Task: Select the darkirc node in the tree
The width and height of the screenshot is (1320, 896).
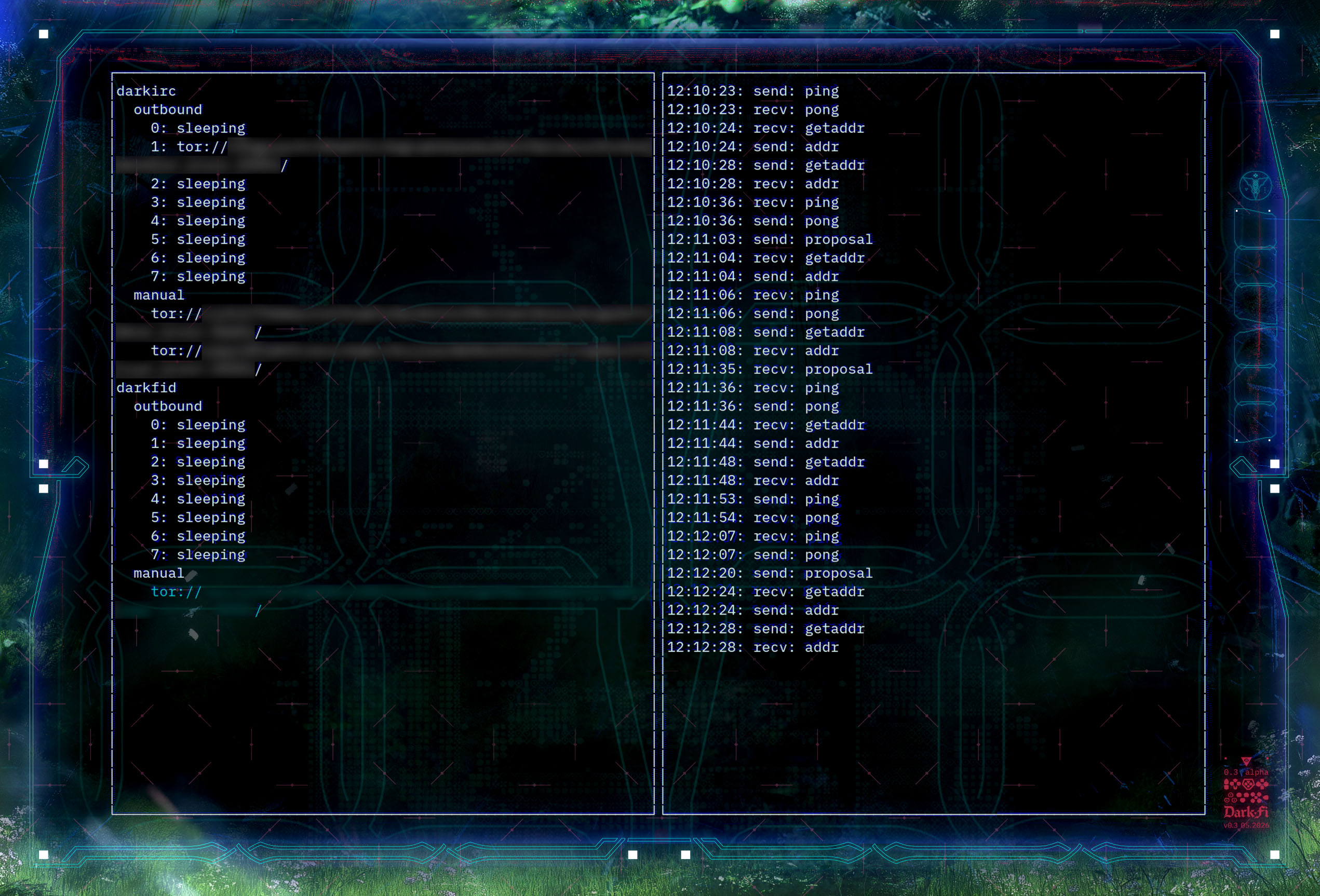Action: coord(146,91)
